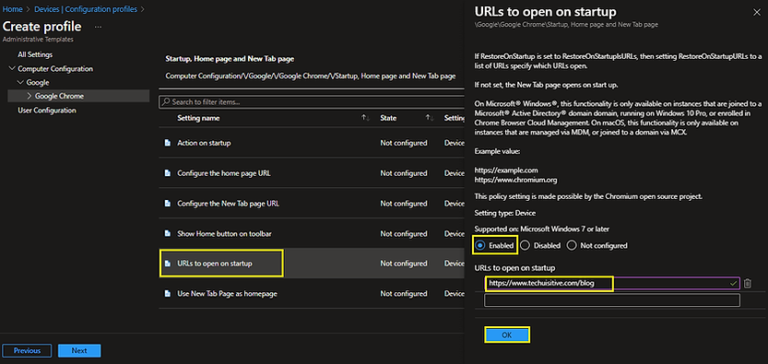Select the Not configured radio button
The height and width of the screenshot is (364, 768).
[571, 245]
